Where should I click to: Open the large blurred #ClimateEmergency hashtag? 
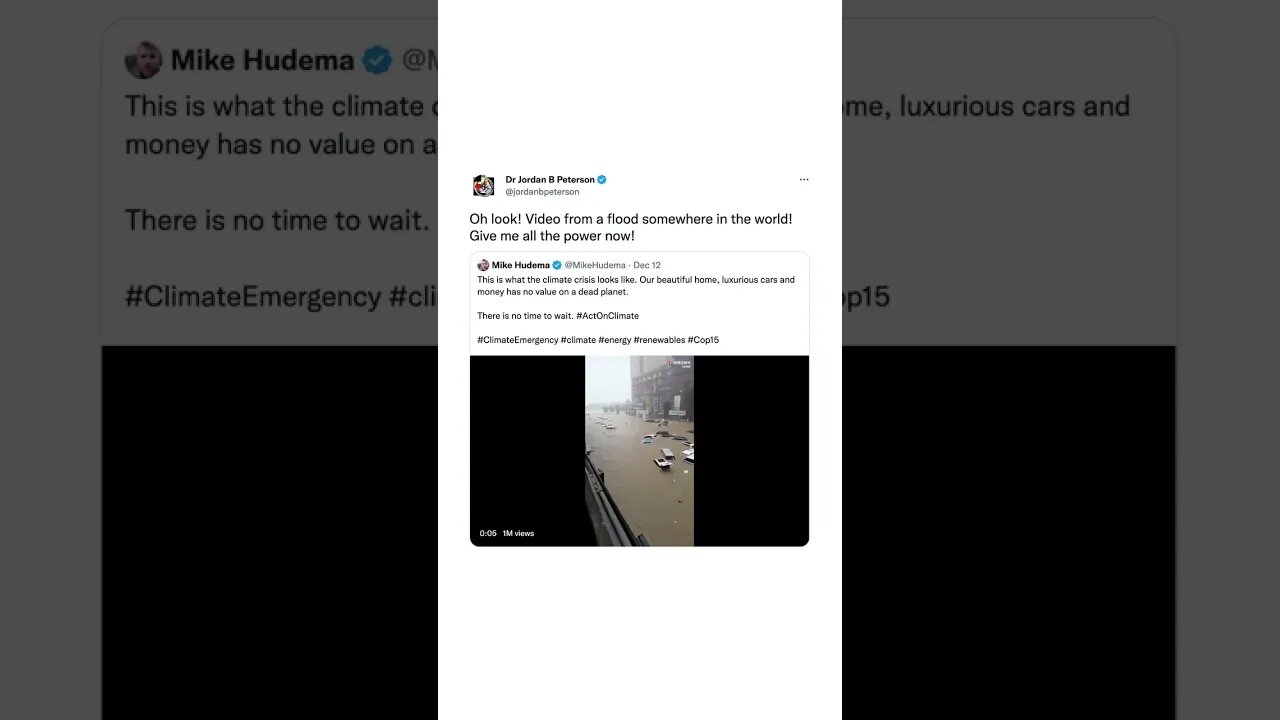[x=253, y=297]
